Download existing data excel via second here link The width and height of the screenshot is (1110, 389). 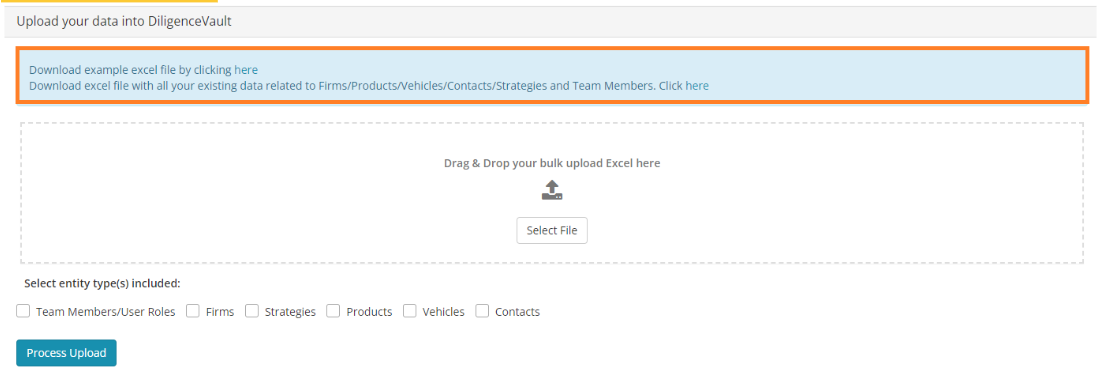click(x=697, y=86)
